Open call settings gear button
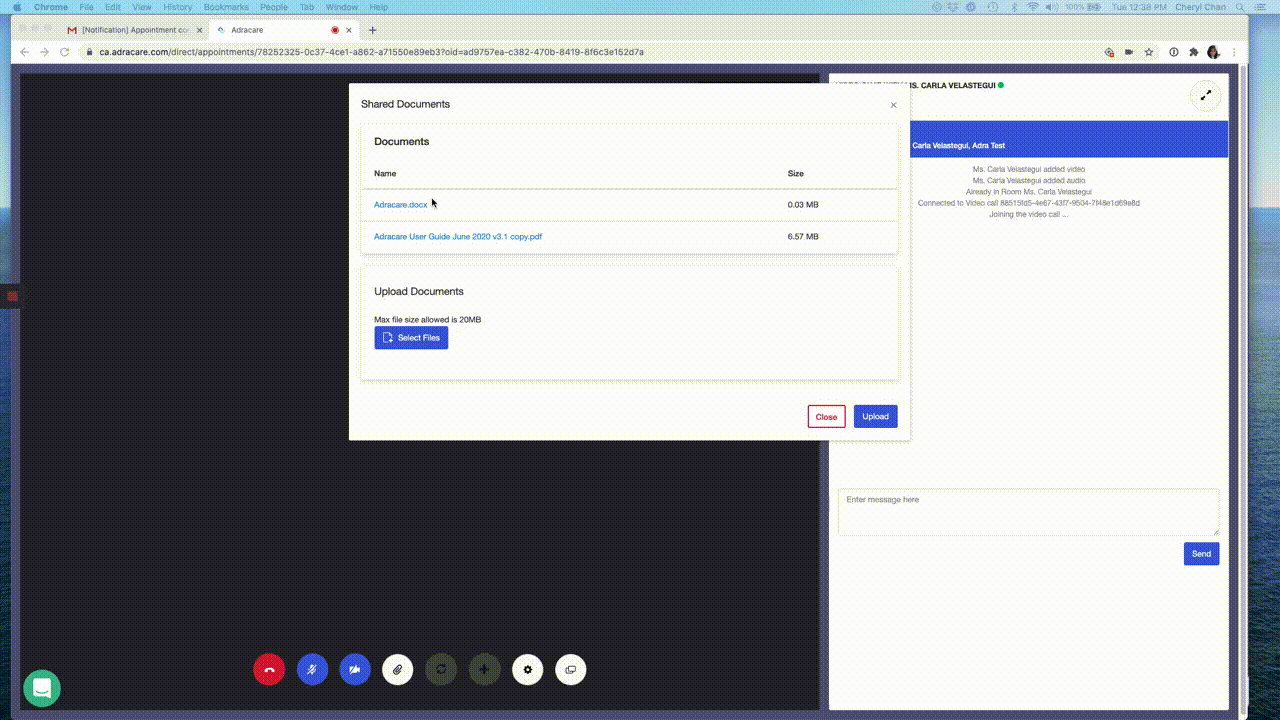The height and width of the screenshot is (720, 1280). click(x=528, y=669)
